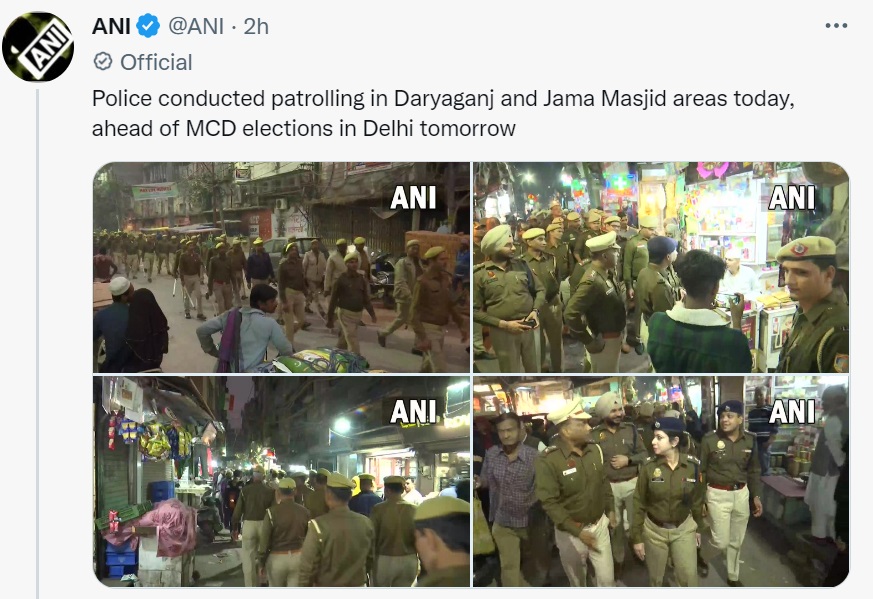The height and width of the screenshot is (599, 873).
Task: Open the three-dot more options menu
Action: pos(836,26)
